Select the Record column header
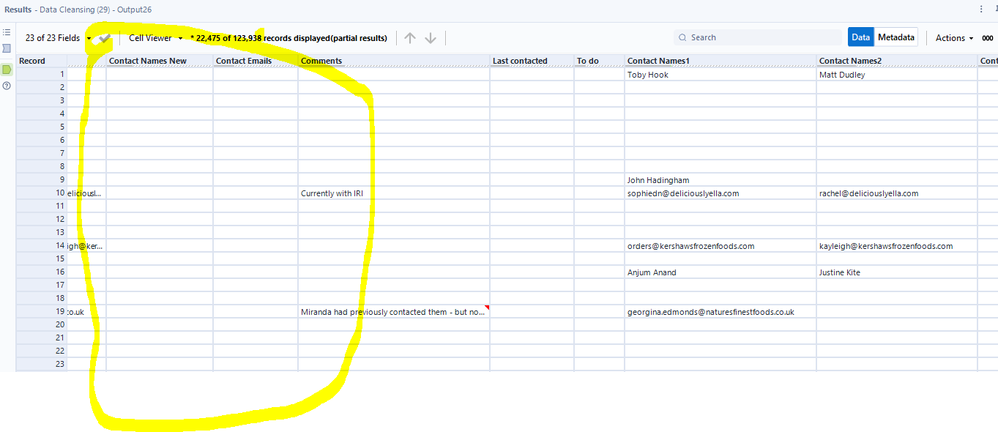Image resolution: width=998 pixels, height=432 pixels. point(41,61)
